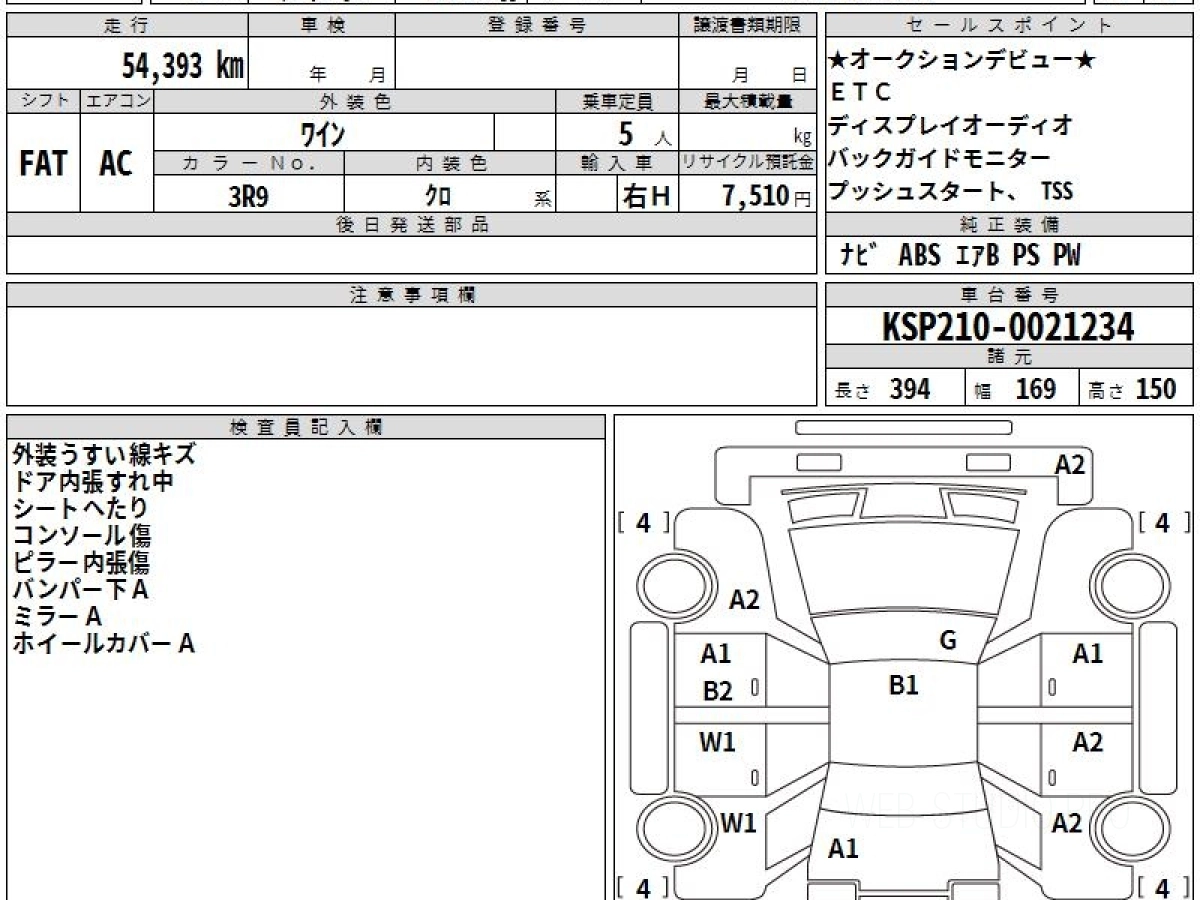
Task: Select the 右H steering value
Action: 646,196
